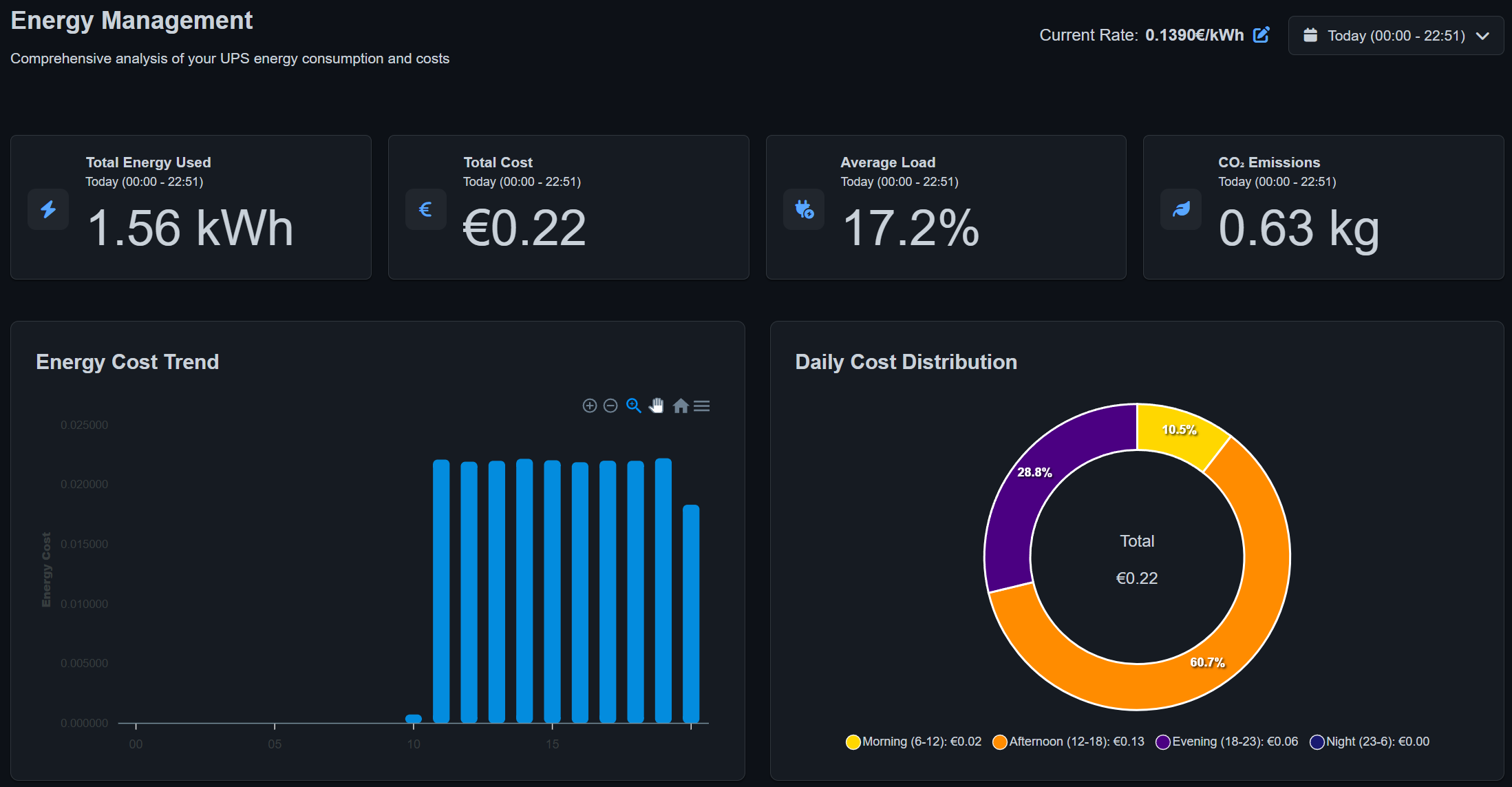Click the lightning bolt energy icon
This screenshot has height=787, width=1512.
point(48,209)
